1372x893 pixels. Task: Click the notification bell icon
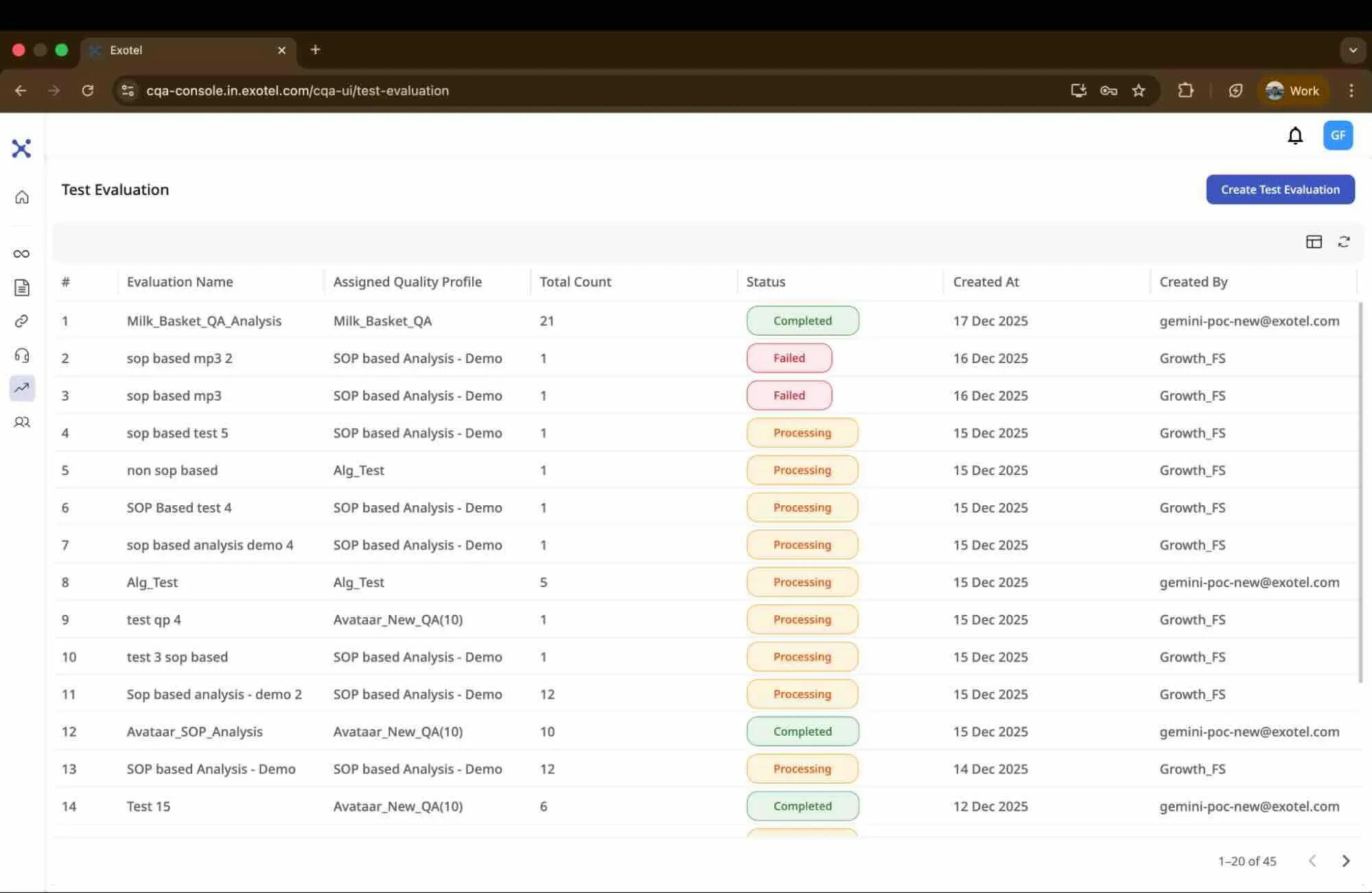1295,136
